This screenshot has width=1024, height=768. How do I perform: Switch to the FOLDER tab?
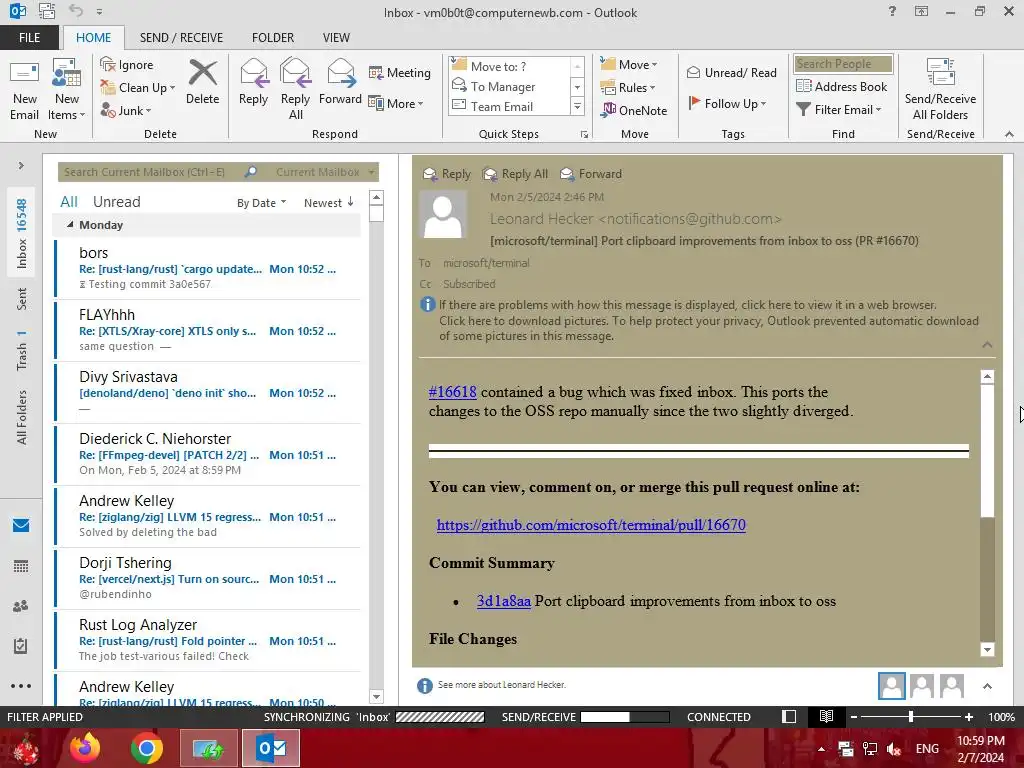point(273,38)
